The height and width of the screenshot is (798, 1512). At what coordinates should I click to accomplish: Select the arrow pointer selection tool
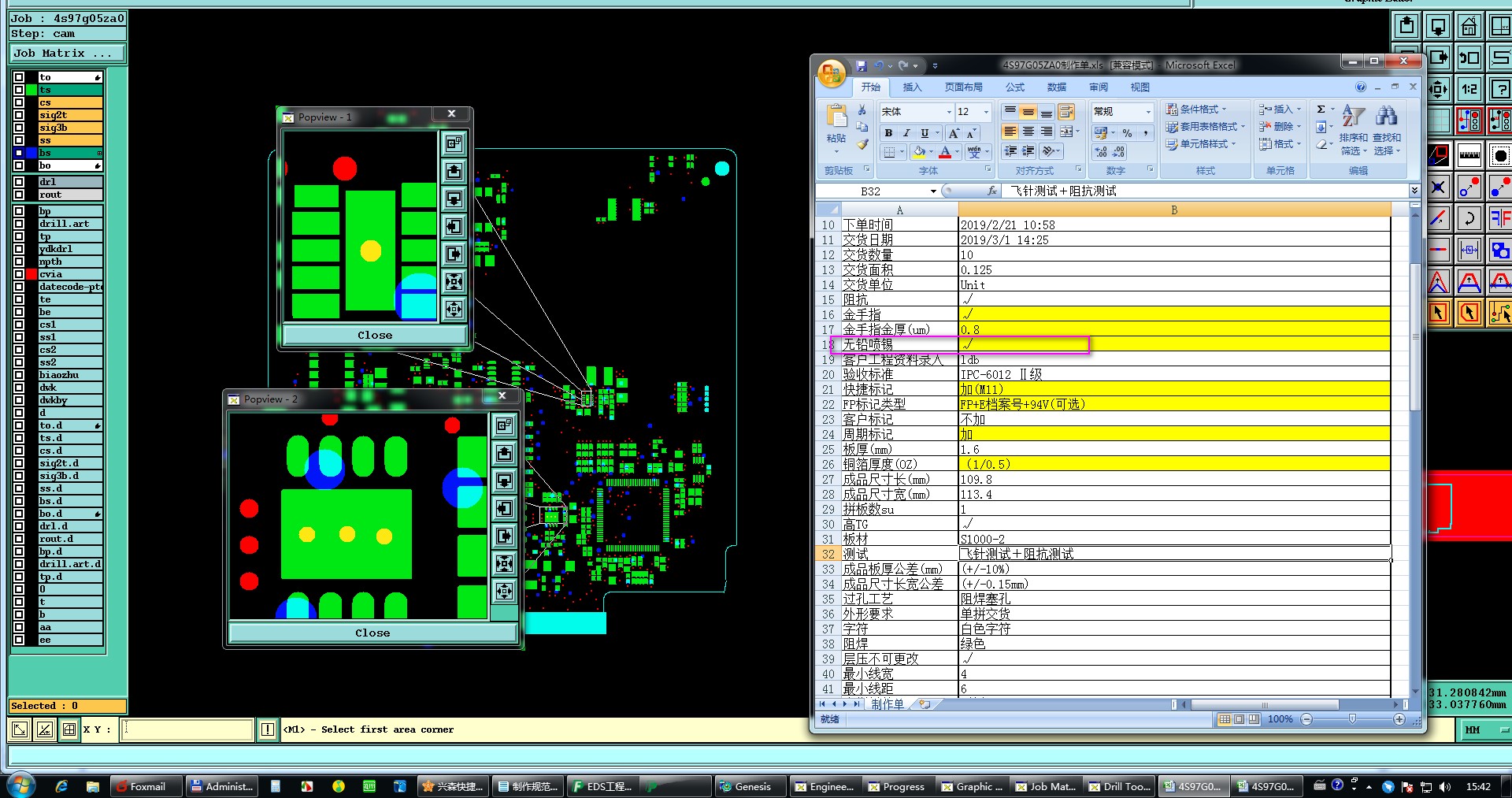click(x=1438, y=313)
